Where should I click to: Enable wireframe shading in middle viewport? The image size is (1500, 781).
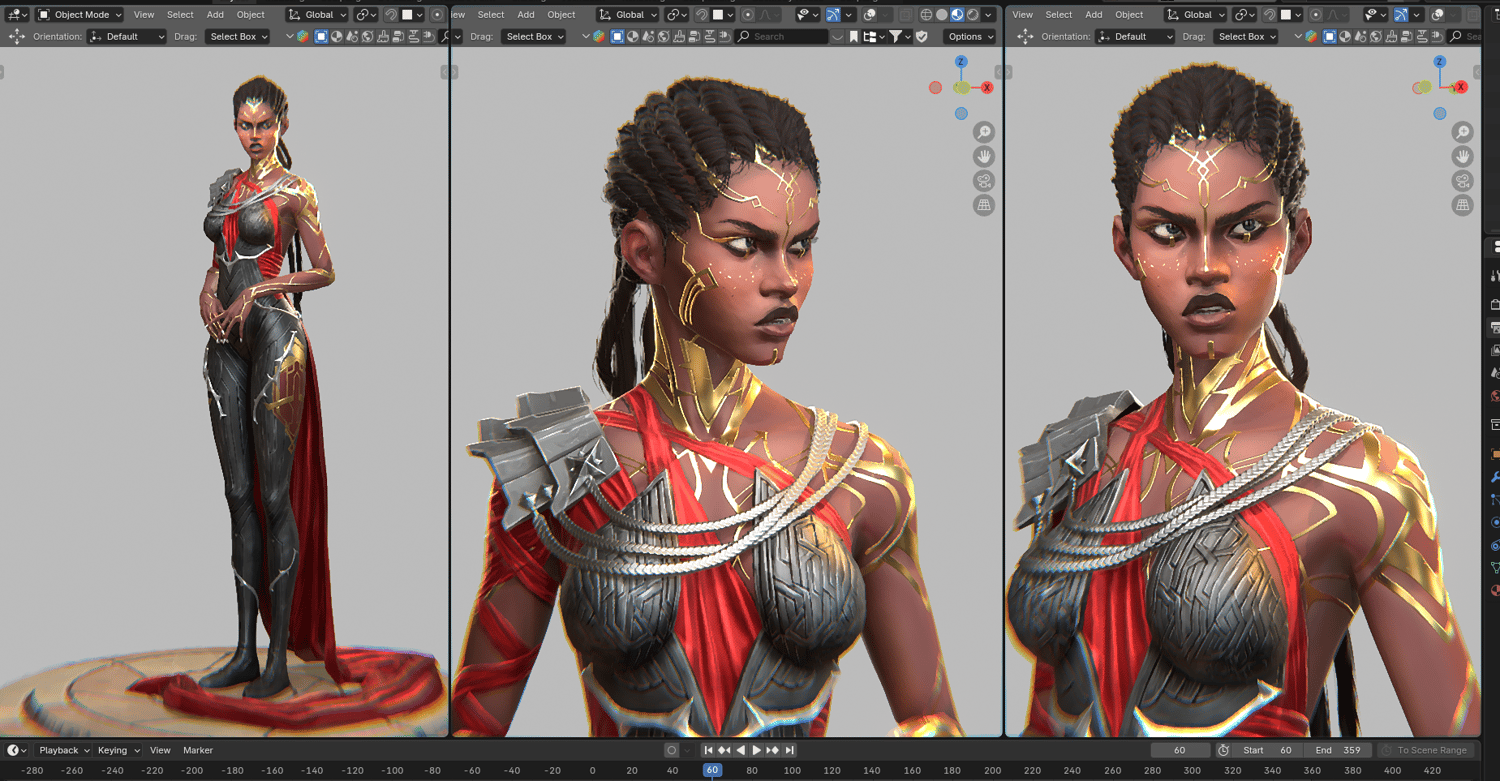[926, 15]
